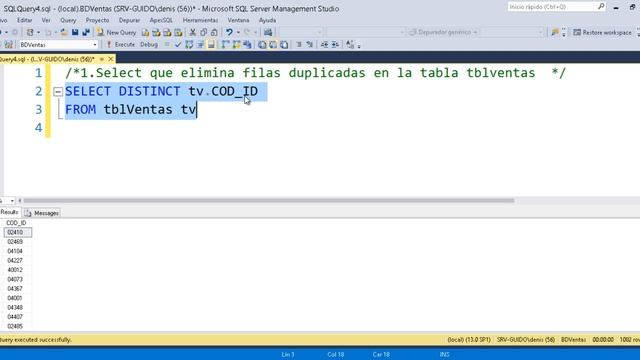Open the New Project dropdown arrow

pyautogui.click(x=38, y=32)
